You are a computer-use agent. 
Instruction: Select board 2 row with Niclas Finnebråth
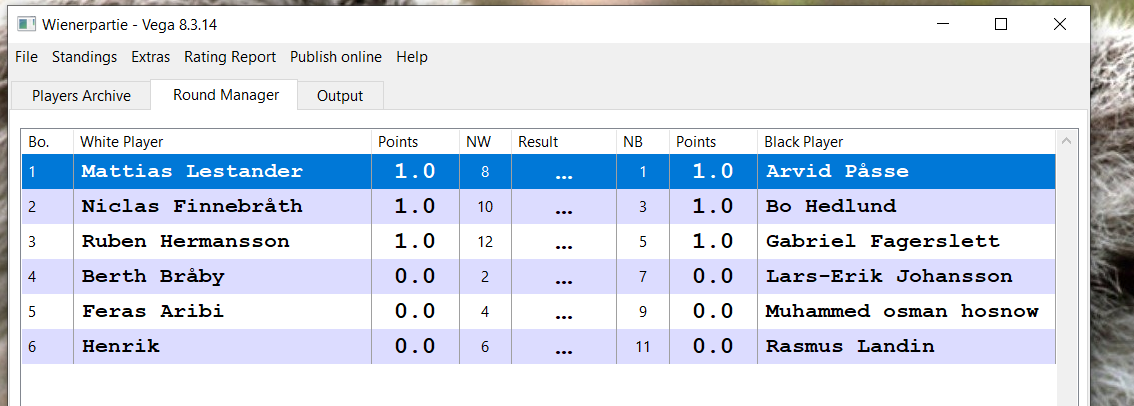tap(192, 207)
